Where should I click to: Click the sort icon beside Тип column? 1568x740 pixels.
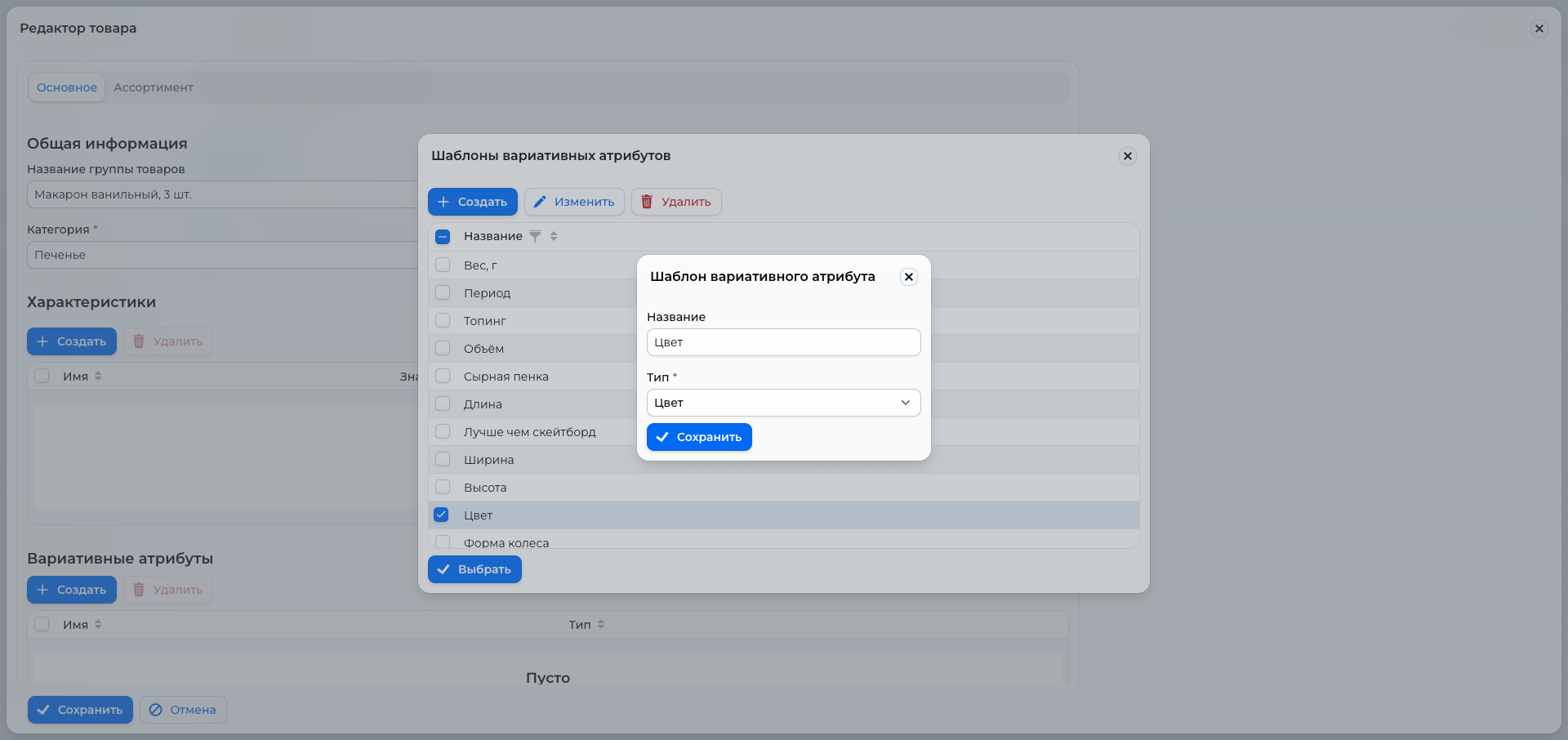click(601, 625)
